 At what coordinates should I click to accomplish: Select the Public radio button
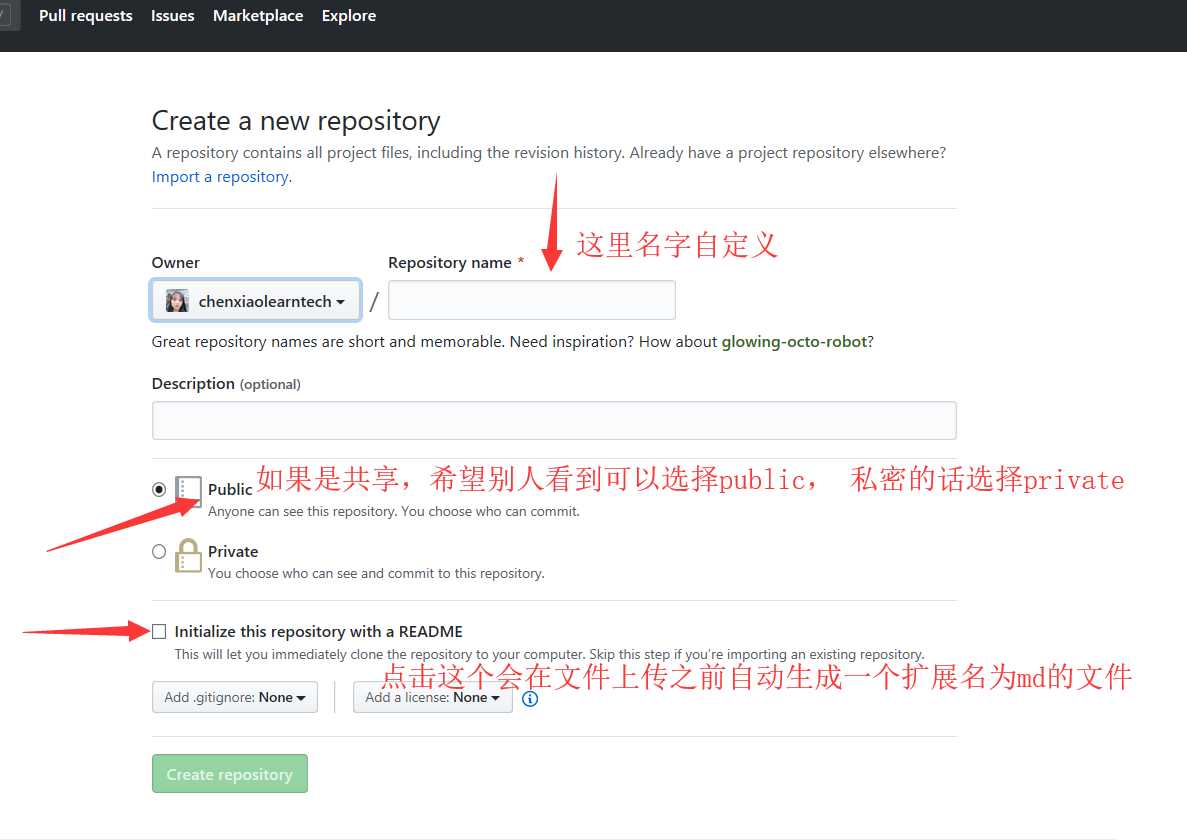159,490
